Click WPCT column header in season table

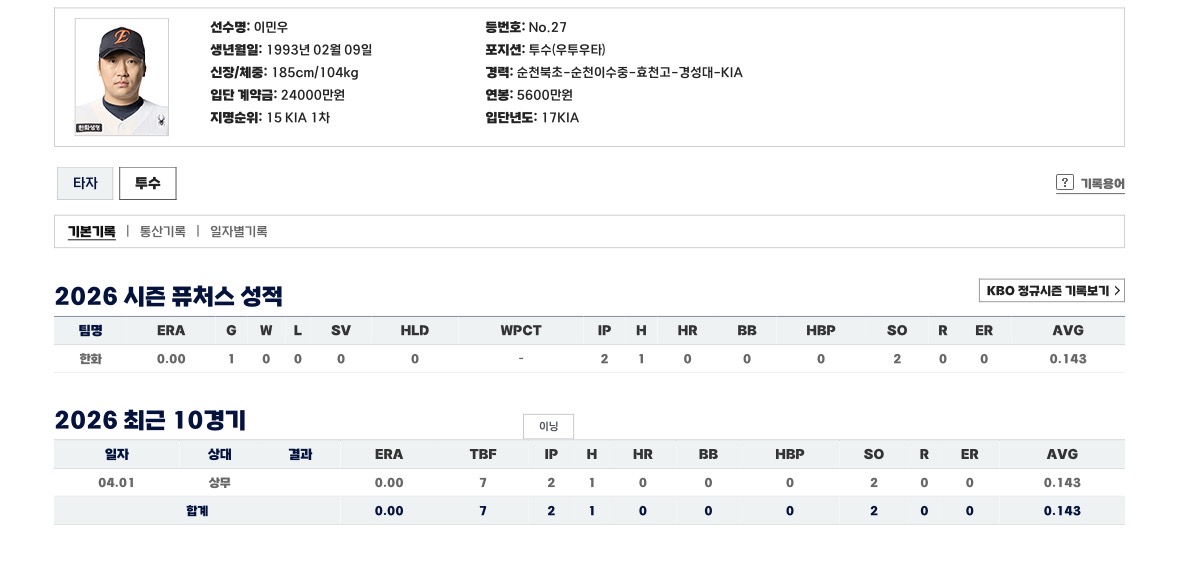(521, 330)
